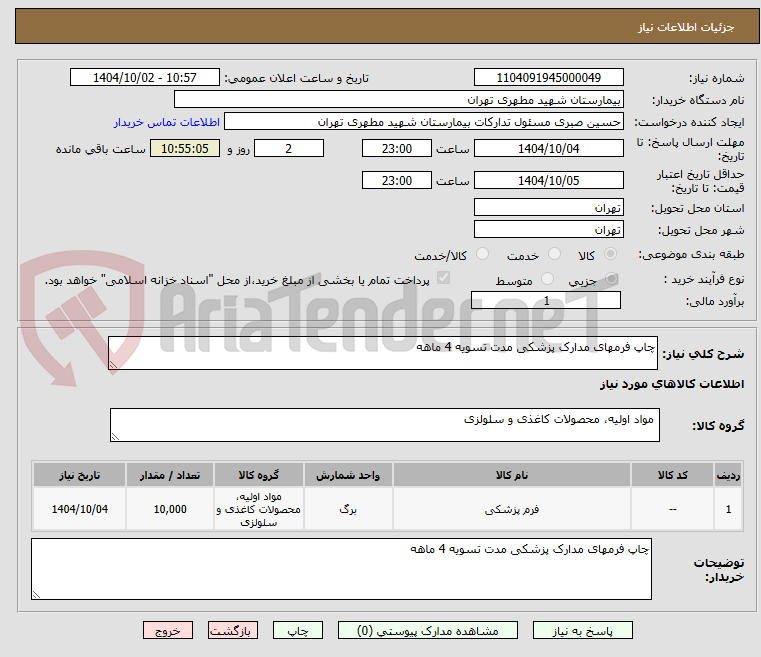Choose the متوسط purchase process option
761x657 pixels.
(547, 279)
